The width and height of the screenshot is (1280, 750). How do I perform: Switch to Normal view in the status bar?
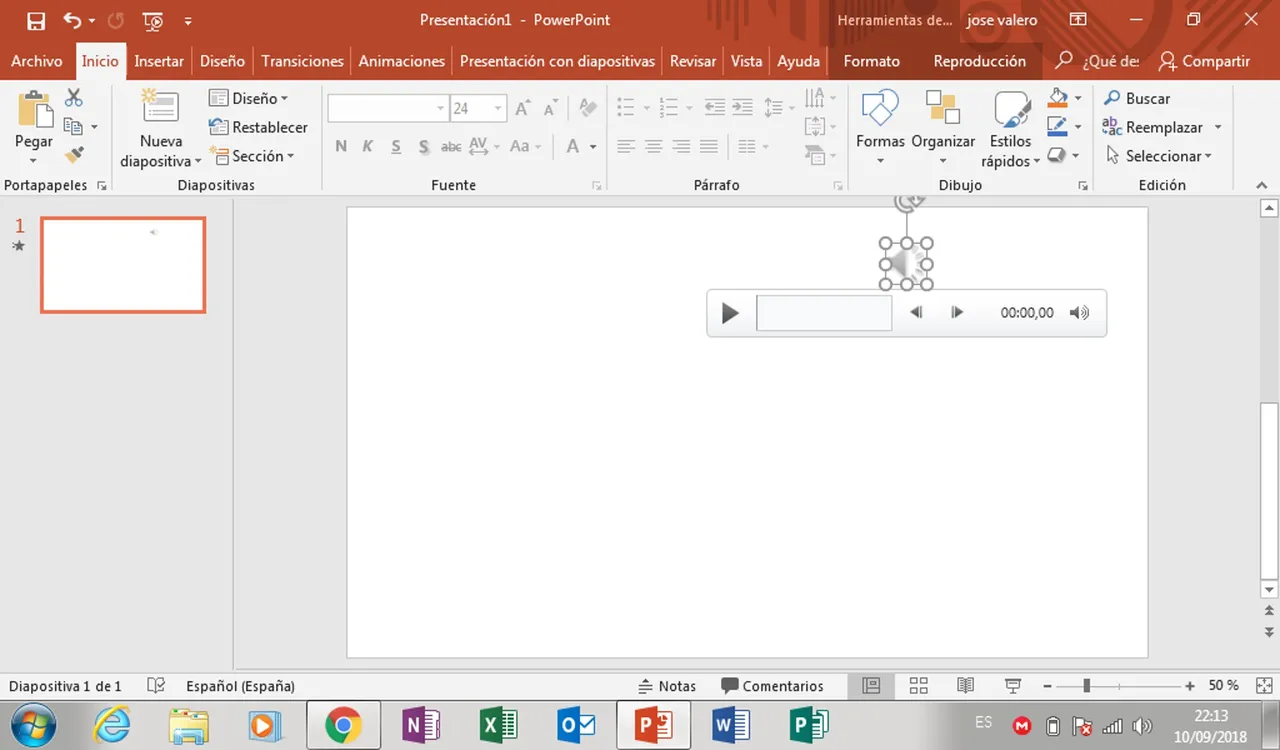pos(871,686)
